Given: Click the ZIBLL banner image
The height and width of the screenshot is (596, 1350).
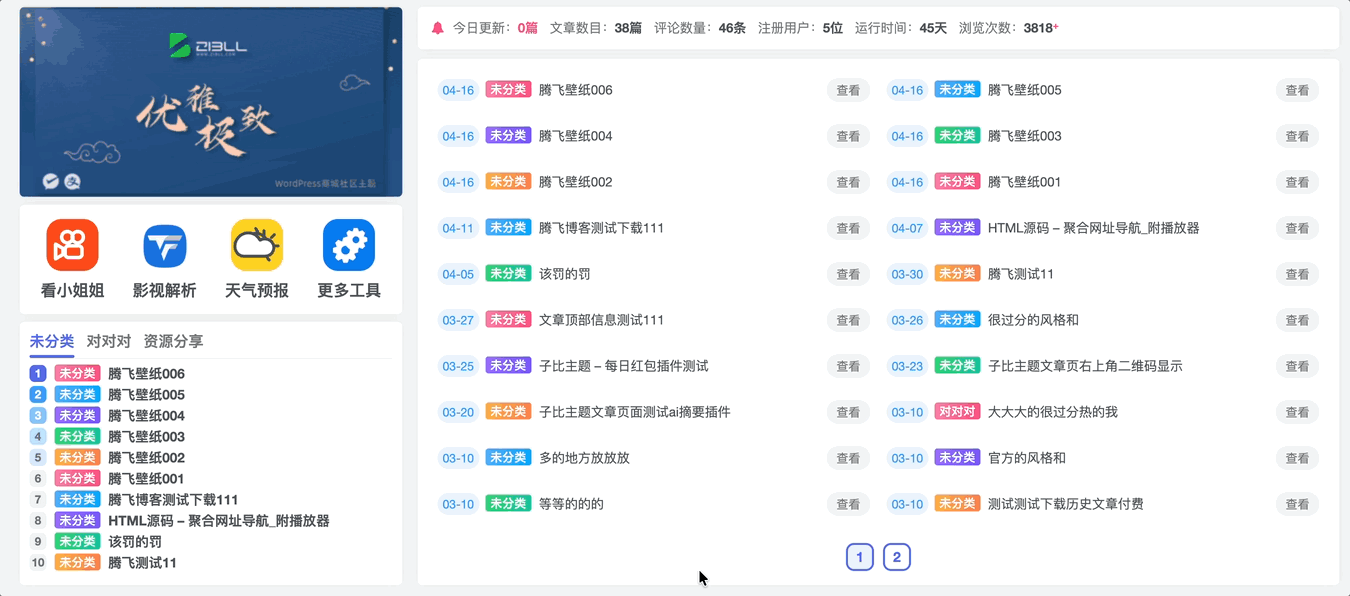Looking at the screenshot, I should (211, 102).
